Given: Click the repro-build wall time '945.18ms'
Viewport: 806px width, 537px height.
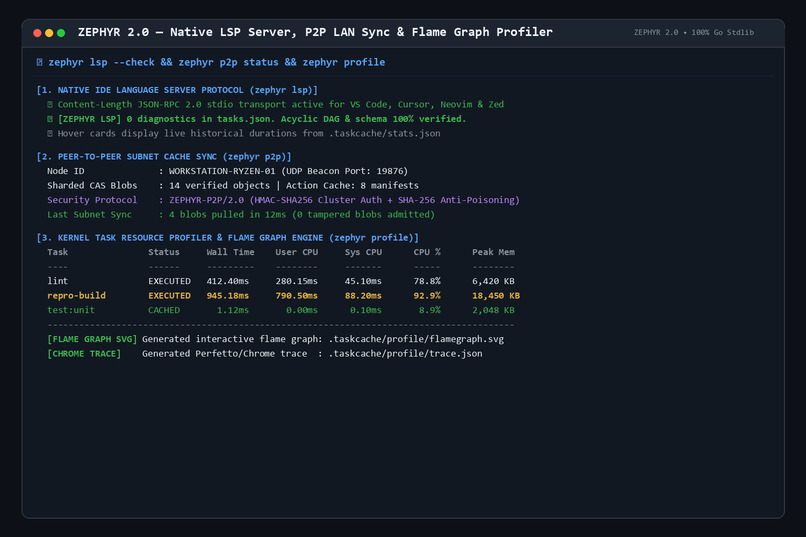Looking at the screenshot, I should coord(228,295).
